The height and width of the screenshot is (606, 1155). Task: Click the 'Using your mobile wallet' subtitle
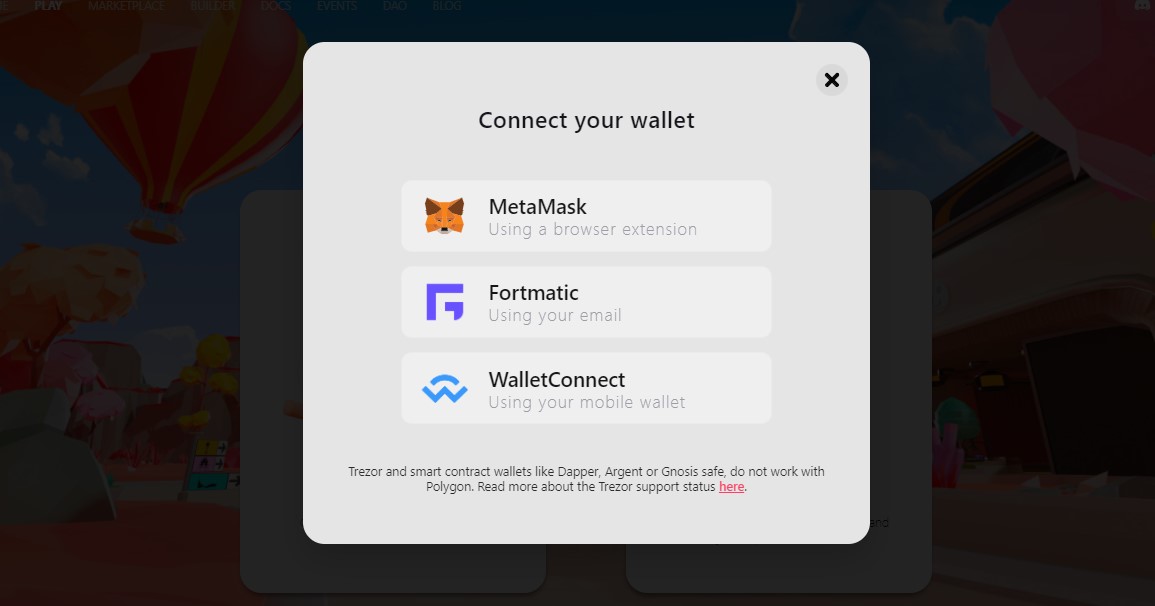(x=587, y=403)
